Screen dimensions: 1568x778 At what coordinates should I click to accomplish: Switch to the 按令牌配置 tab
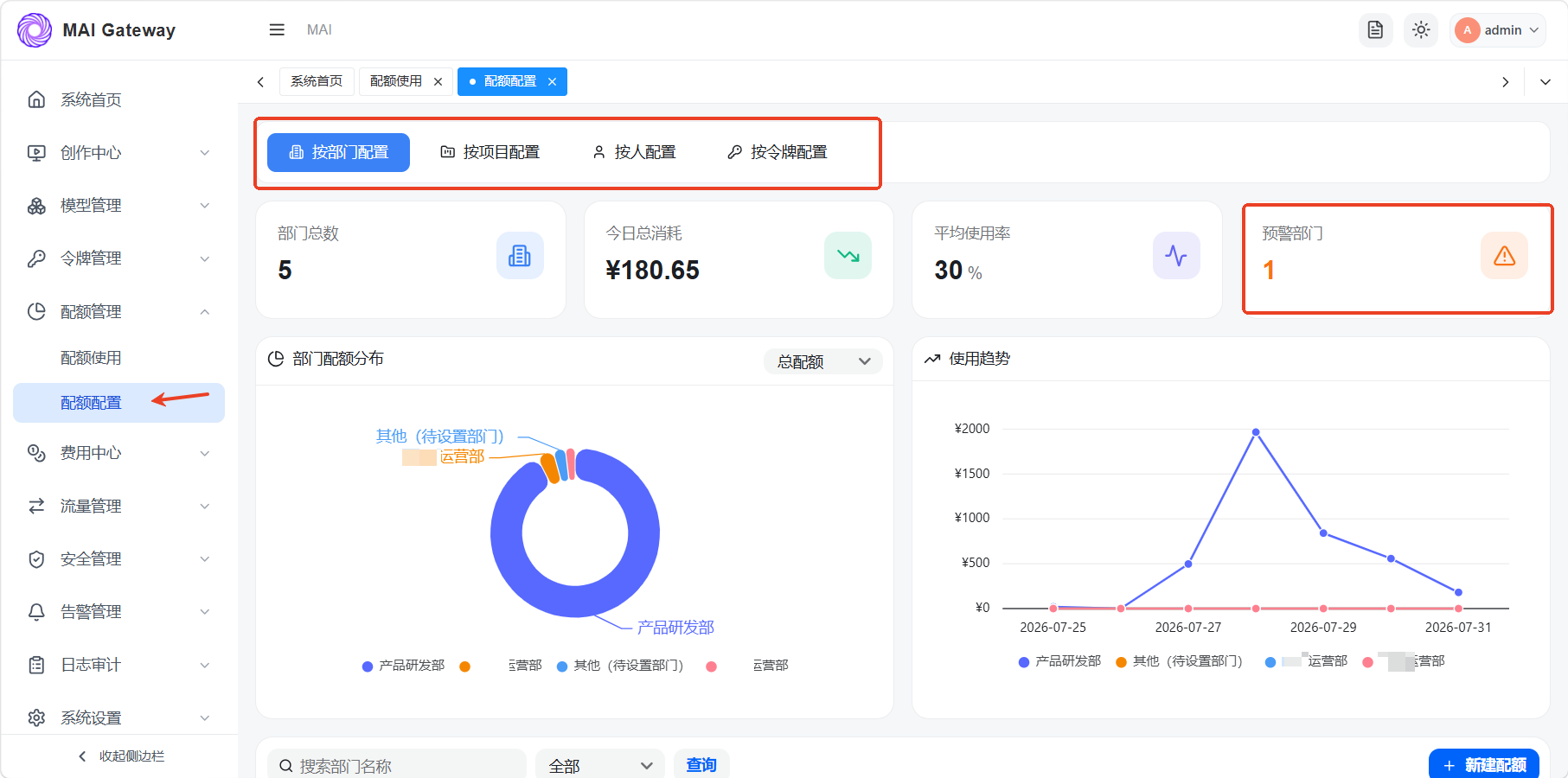tap(777, 152)
